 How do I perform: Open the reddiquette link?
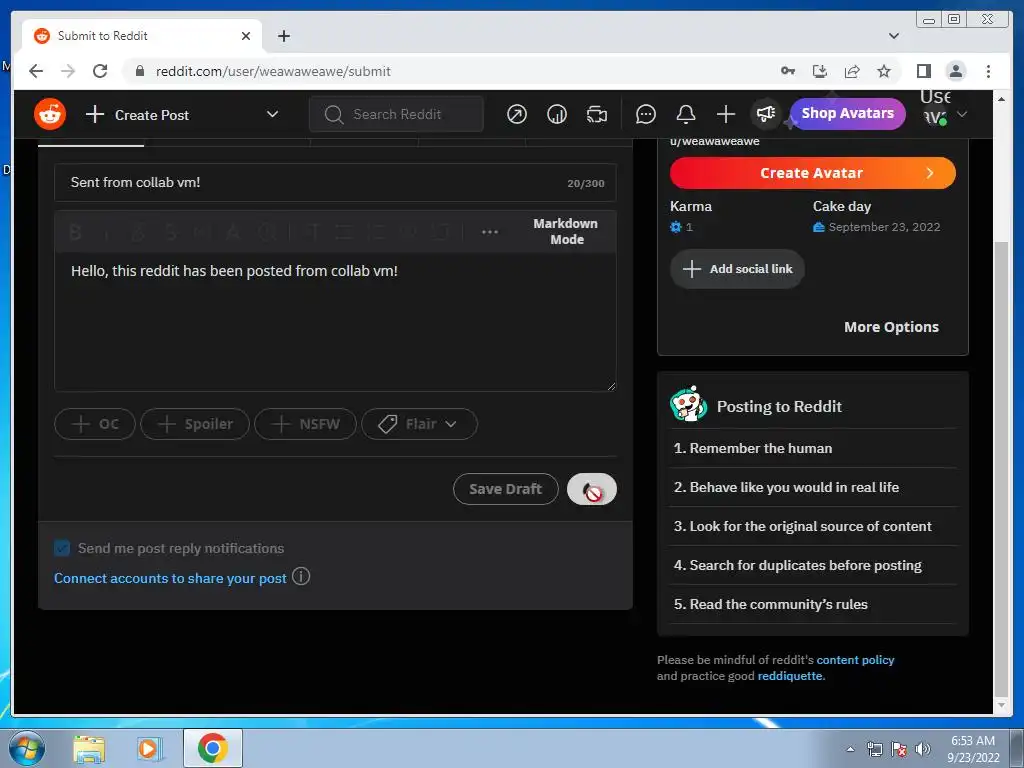point(790,676)
